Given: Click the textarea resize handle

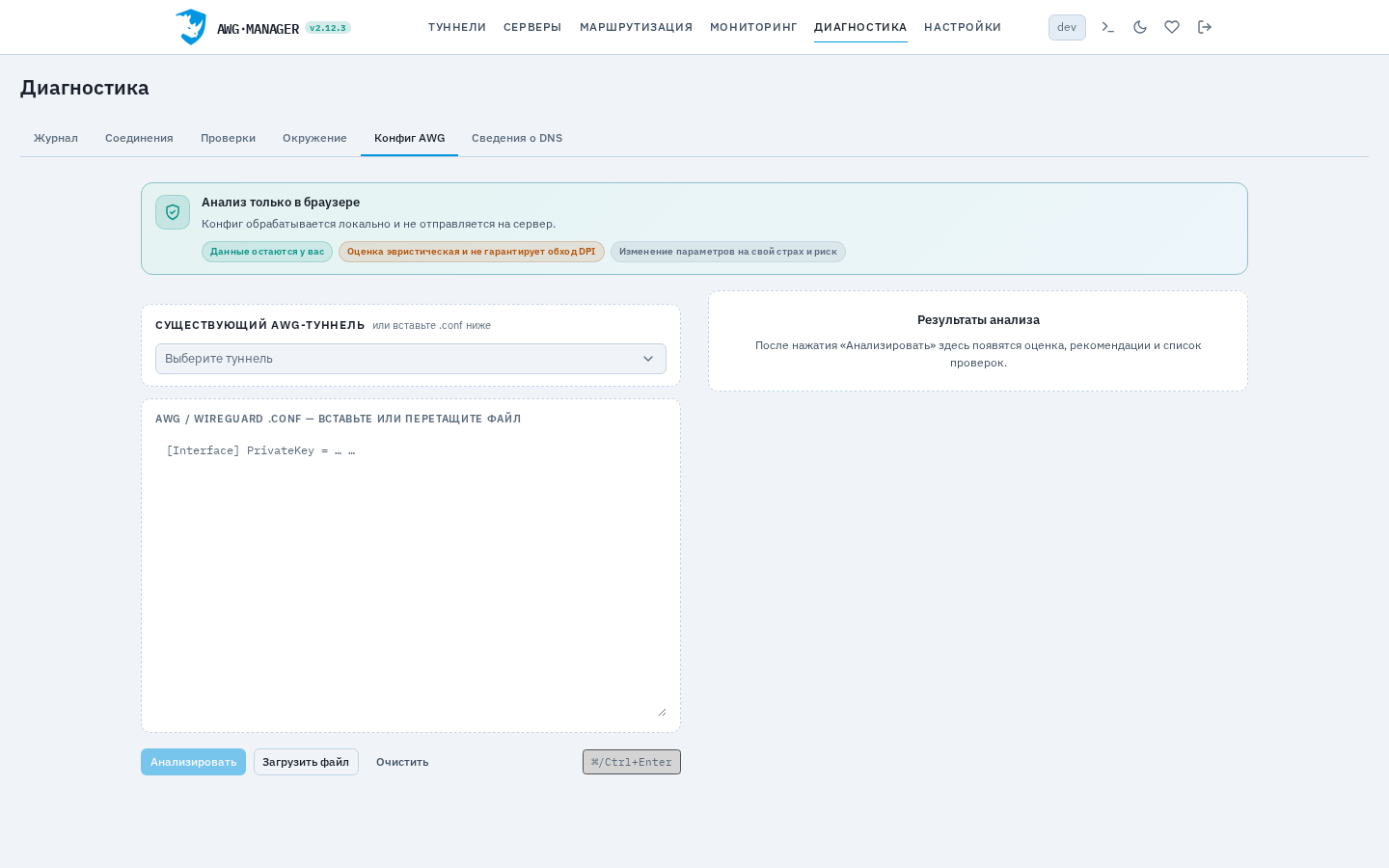Looking at the screenshot, I should [x=662, y=712].
